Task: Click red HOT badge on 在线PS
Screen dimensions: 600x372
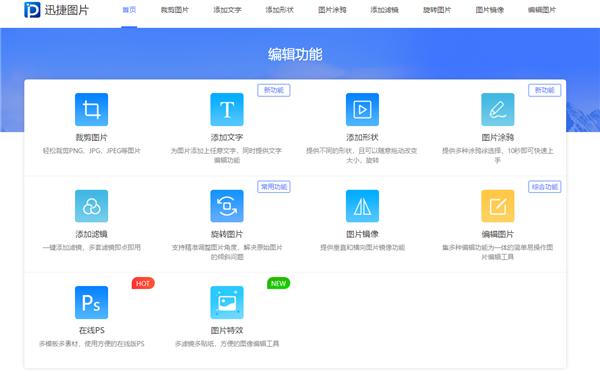Action: (143, 284)
